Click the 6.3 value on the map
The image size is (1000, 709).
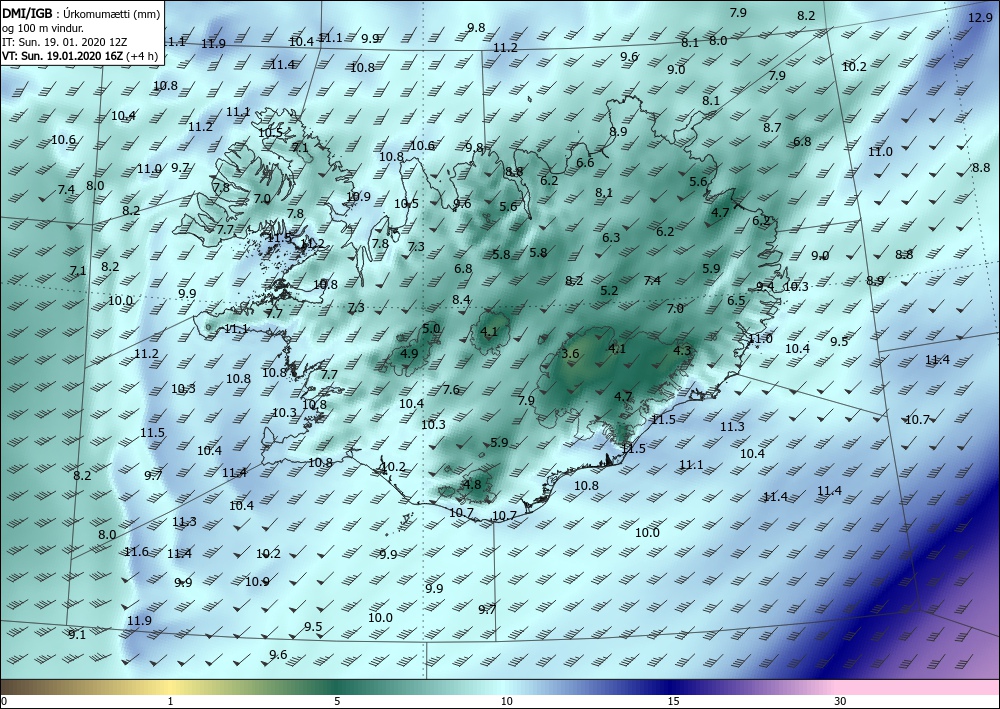[611, 237]
